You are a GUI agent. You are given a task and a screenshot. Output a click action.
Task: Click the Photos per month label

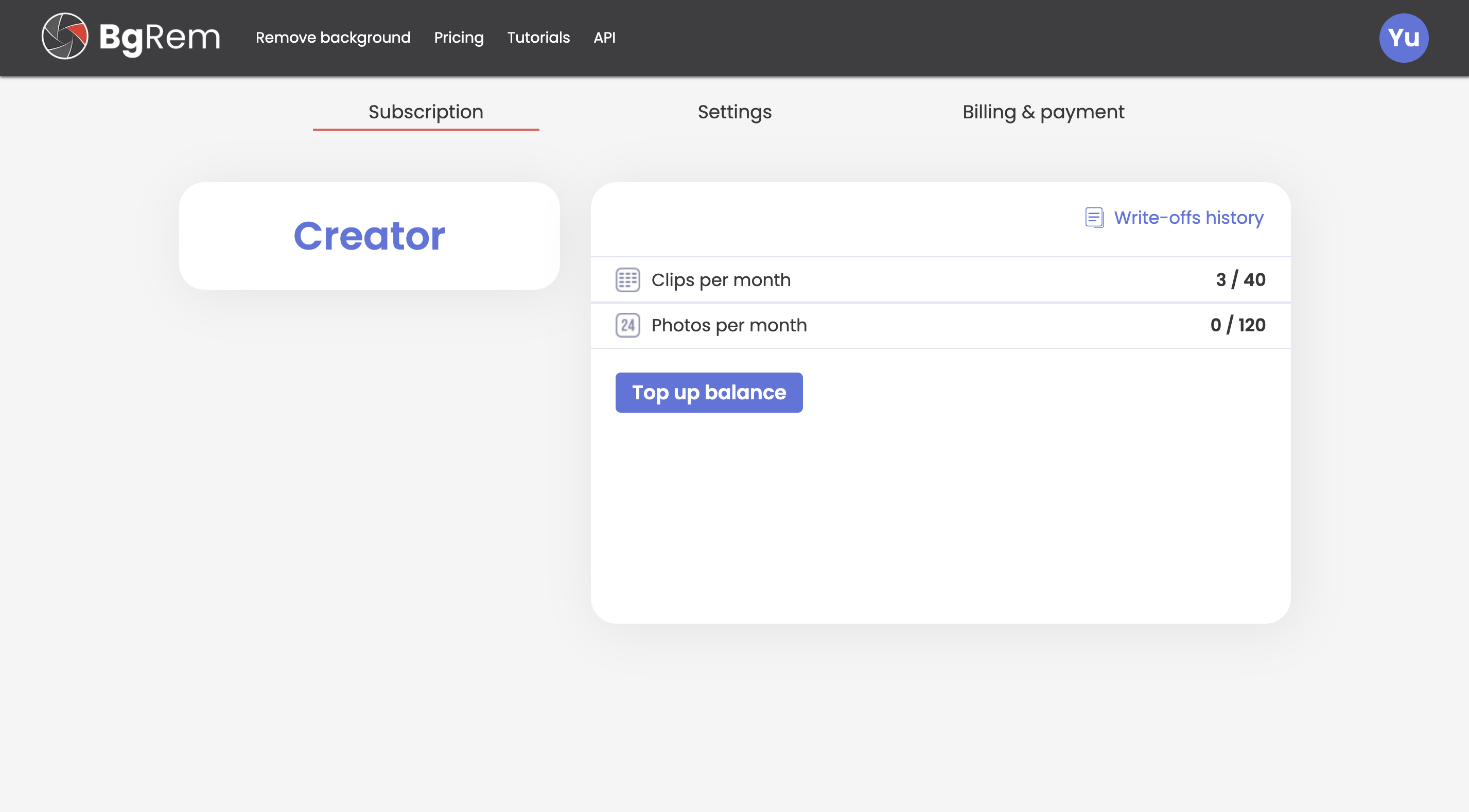pos(729,325)
